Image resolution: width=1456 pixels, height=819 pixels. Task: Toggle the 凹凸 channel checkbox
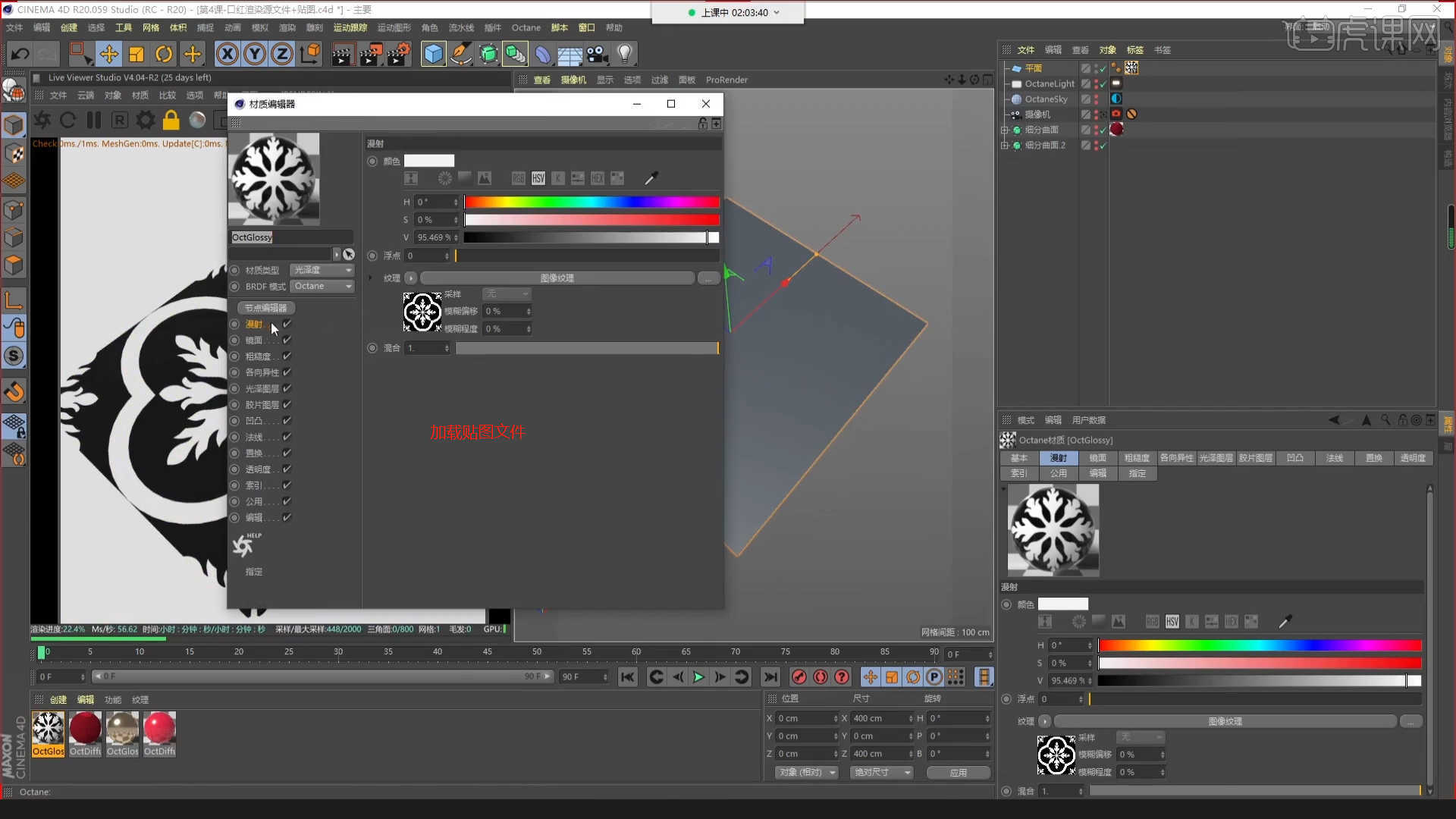[287, 420]
